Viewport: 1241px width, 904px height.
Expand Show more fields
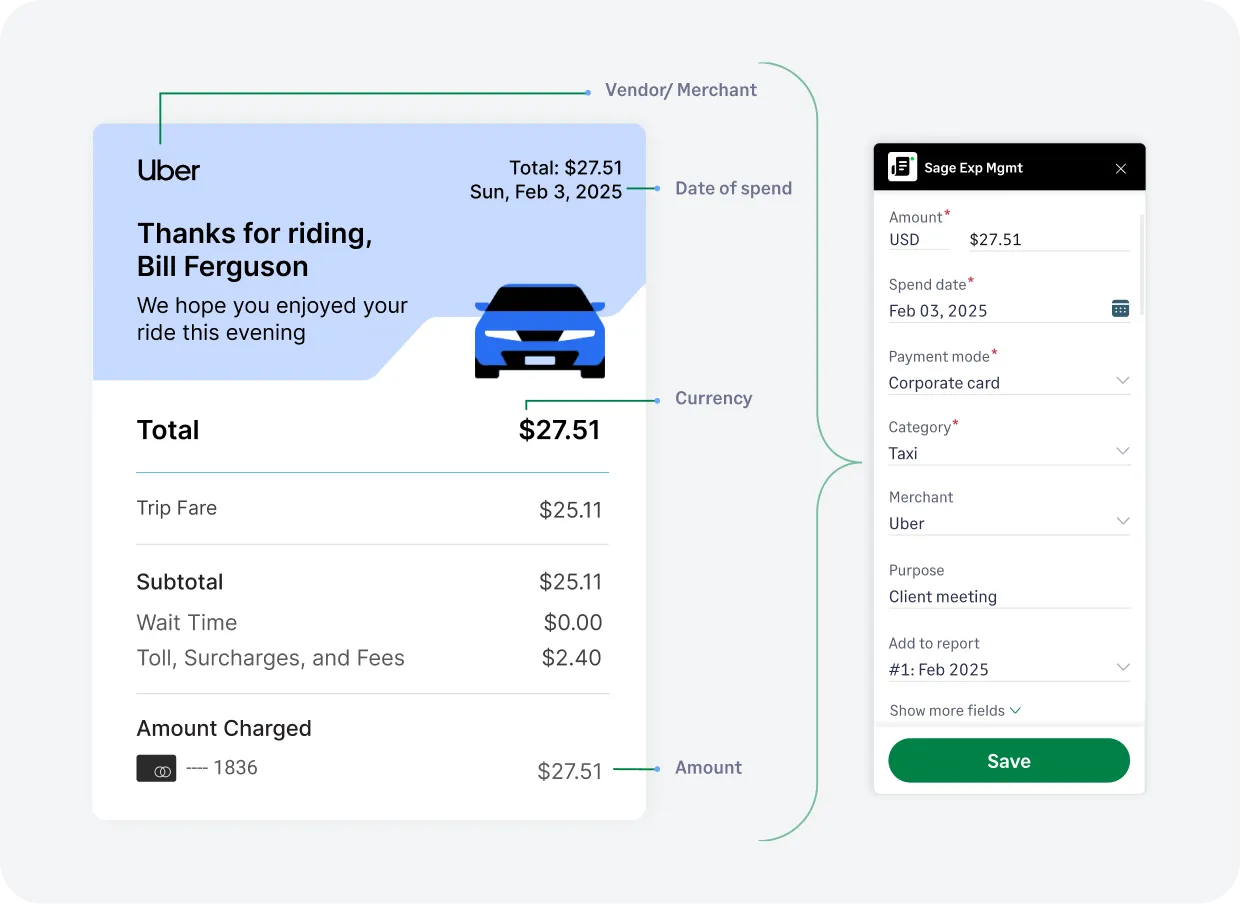(x=954, y=710)
